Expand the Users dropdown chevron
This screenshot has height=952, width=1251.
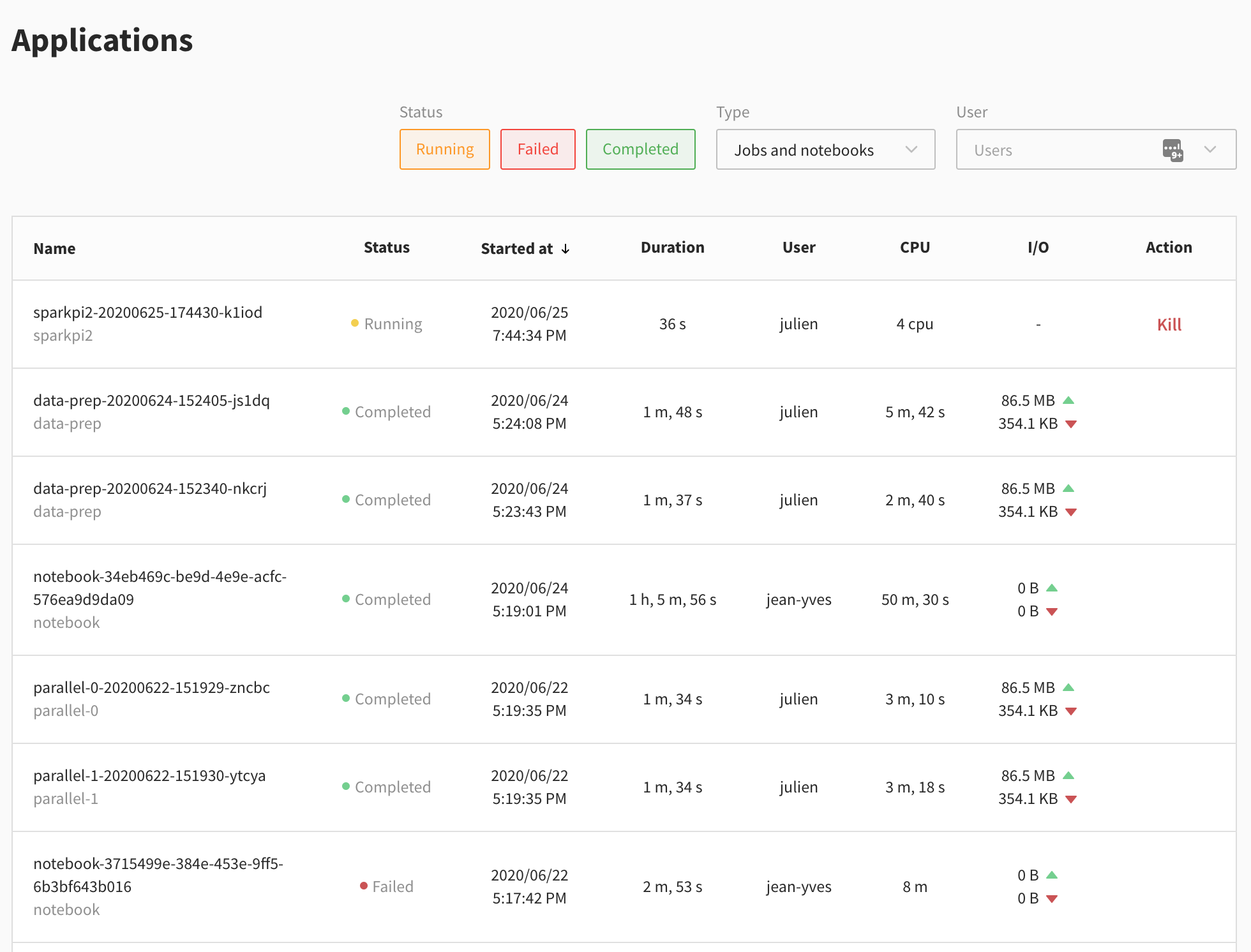[x=1210, y=149]
